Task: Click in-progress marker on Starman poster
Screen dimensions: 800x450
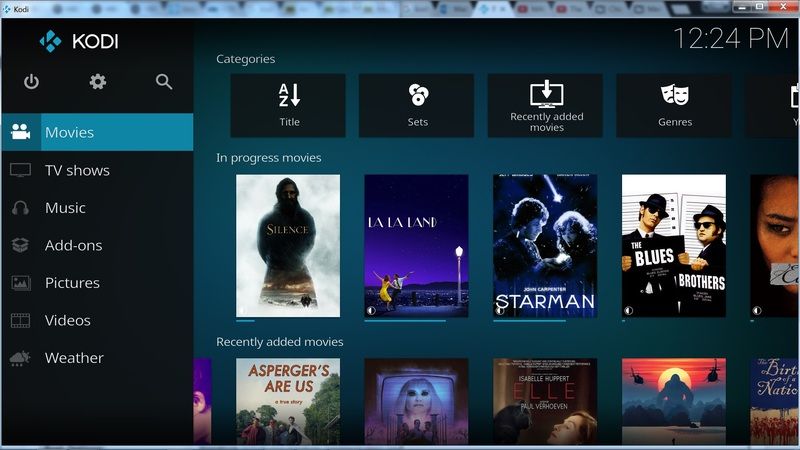Action: [x=500, y=310]
